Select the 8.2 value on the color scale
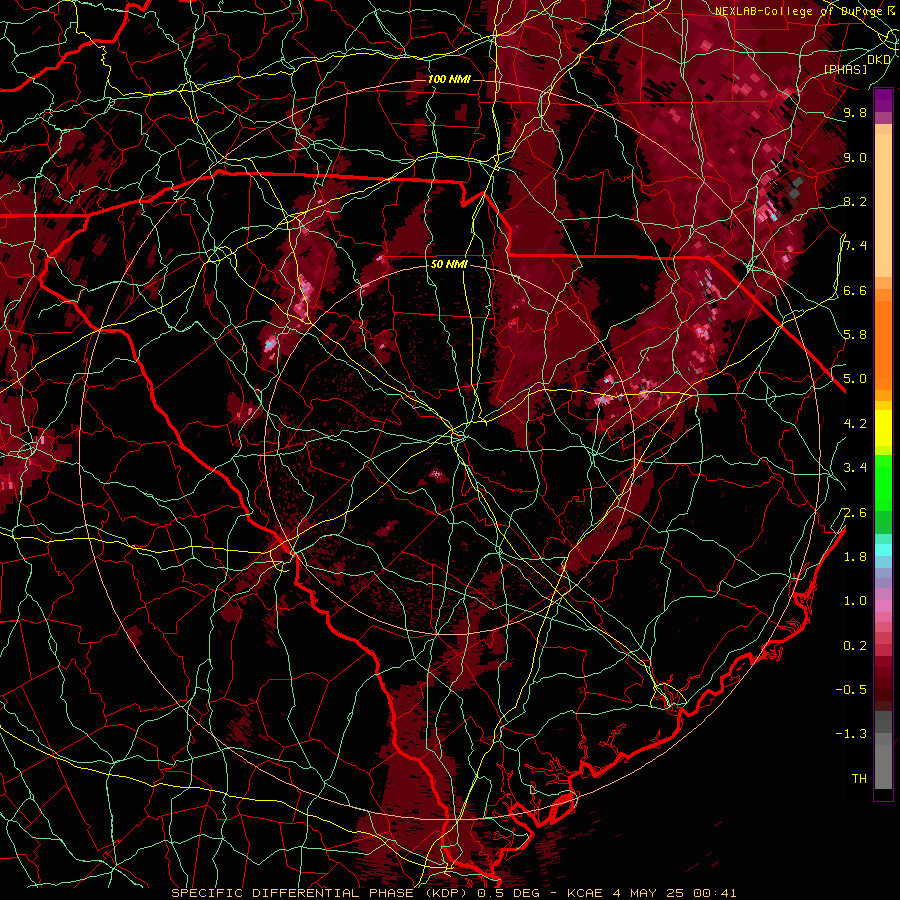The height and width of the screenshot is (900, 900). point(855,201)
